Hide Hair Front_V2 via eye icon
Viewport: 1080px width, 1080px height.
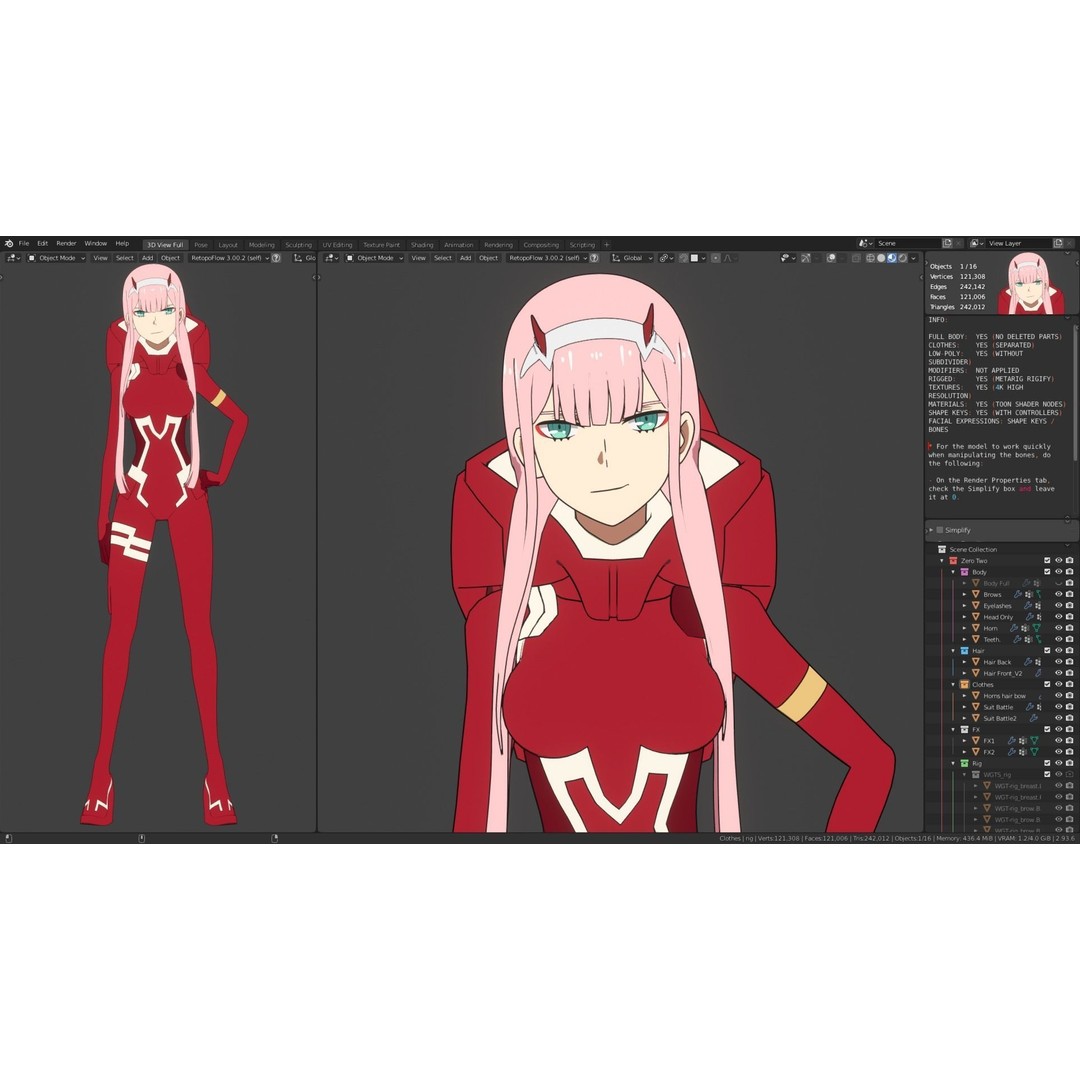pos(1059,673)
